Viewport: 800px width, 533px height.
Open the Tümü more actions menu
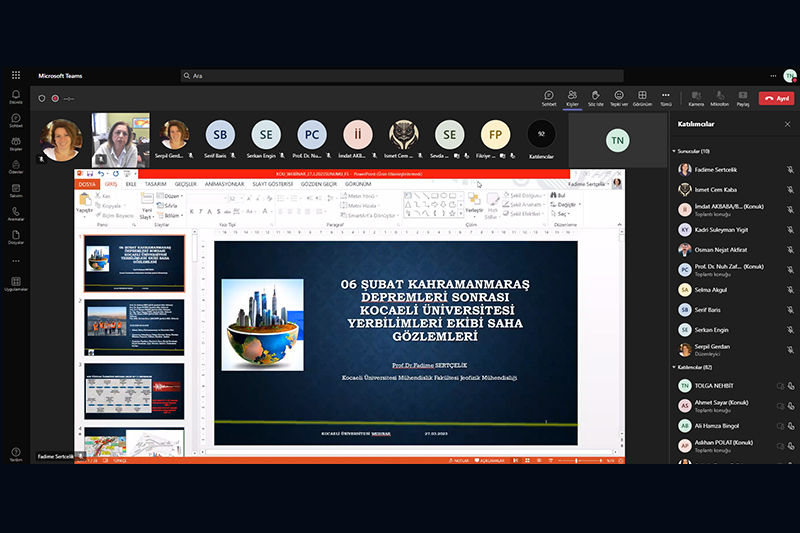pyautogui.click(x=666, y=97)
